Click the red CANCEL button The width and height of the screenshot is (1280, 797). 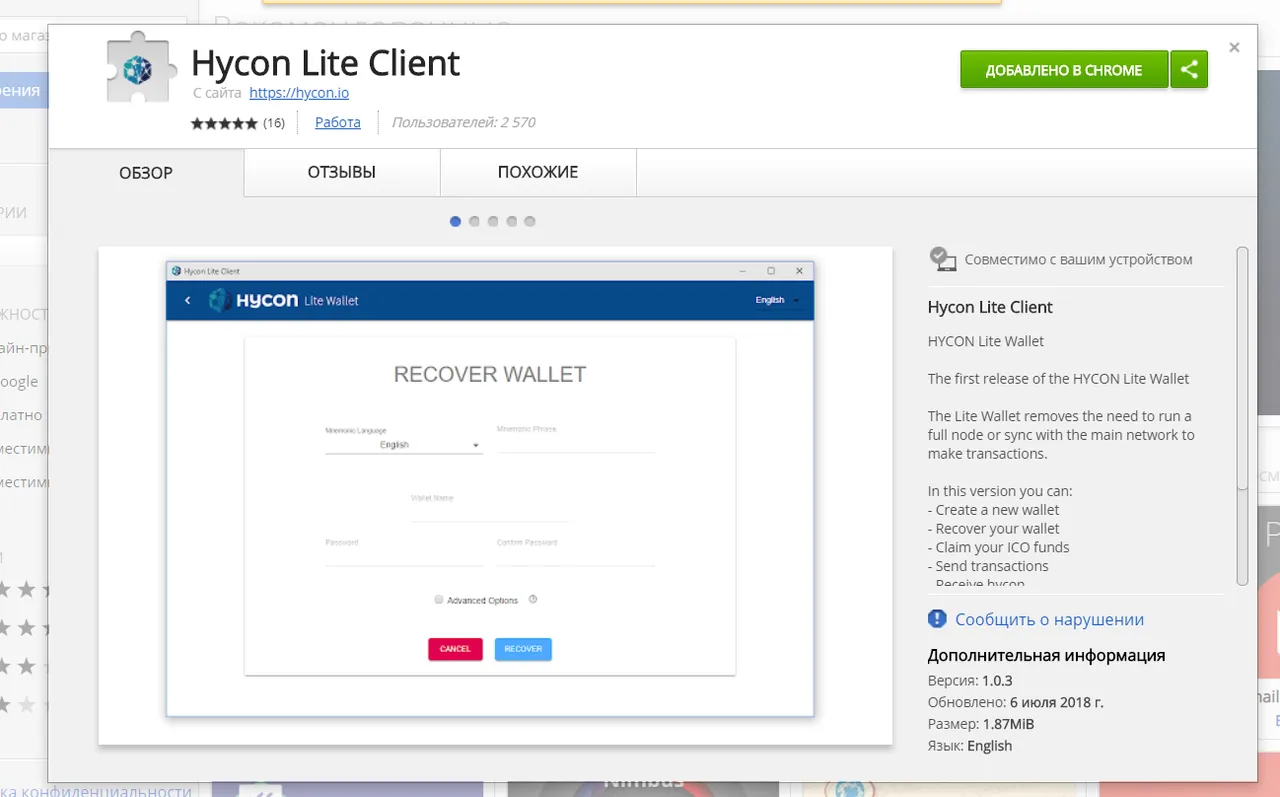click(x=455, y=649)
